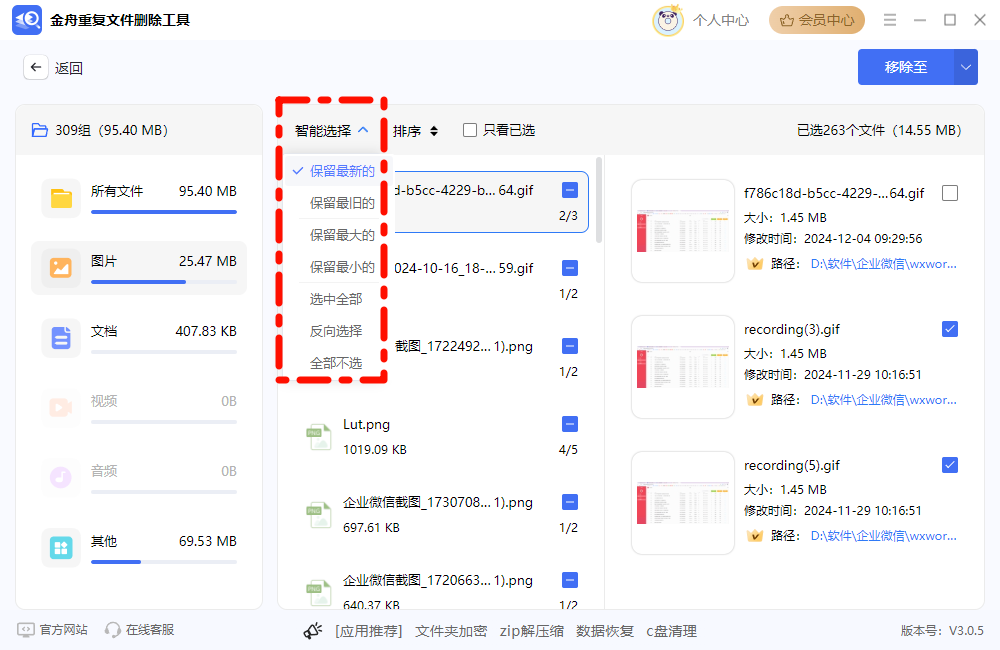Open the zip解压缩 link
This screenshot has width=1000, height=650.
point(532,632)
